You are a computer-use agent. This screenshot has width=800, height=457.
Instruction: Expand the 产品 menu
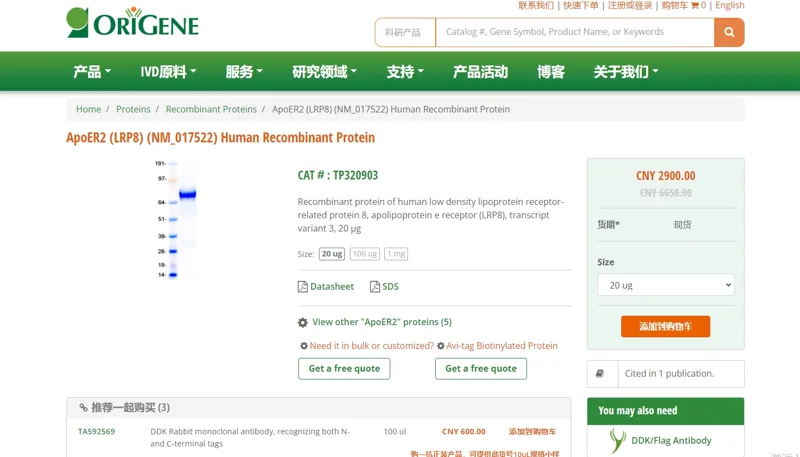coord(92,72)
